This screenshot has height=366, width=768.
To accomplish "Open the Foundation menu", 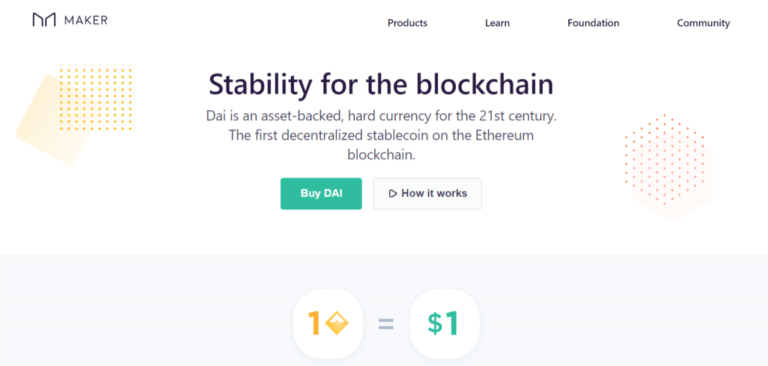I will (593, 23).
